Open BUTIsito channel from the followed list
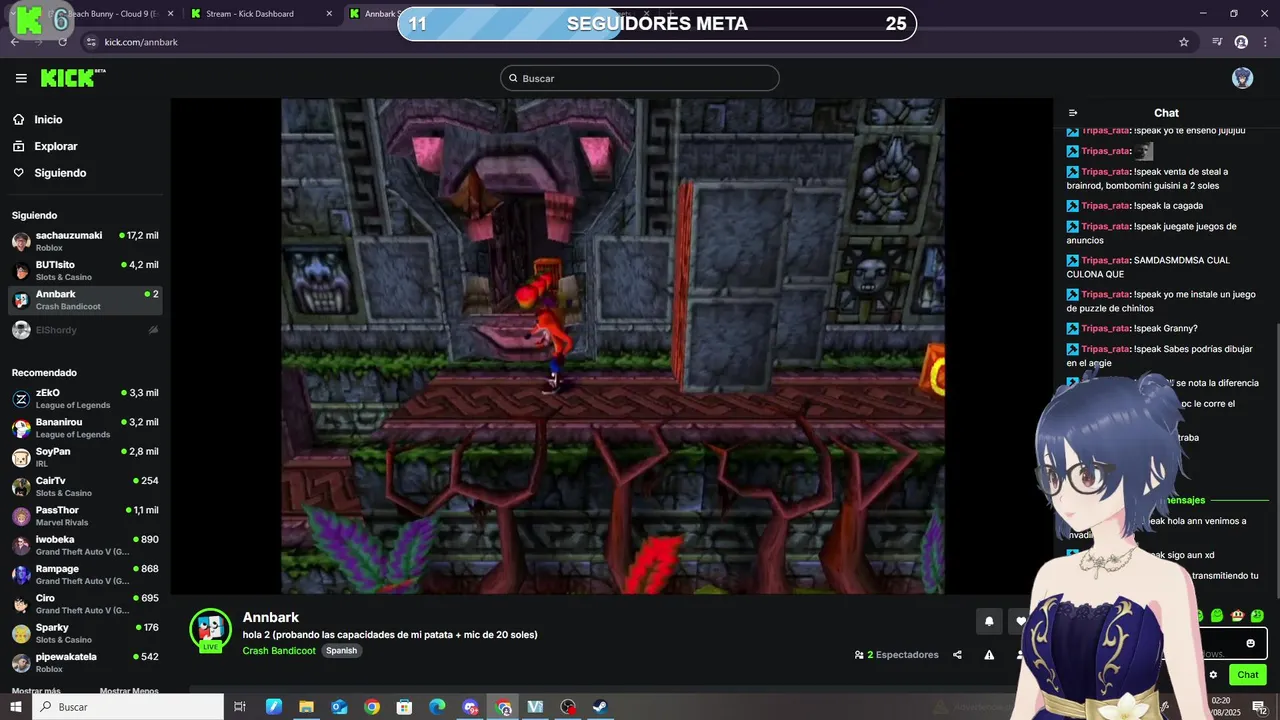Image resolution: width=1280 pixels, height=720 pixels. [x=85, y=270]
